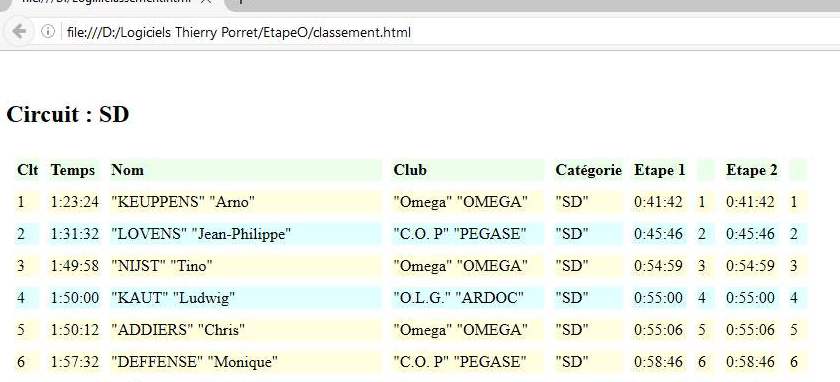Screen dimensions: 840x382
Task: Click the Circuit : SD heading
Action: tap(68, 115)
